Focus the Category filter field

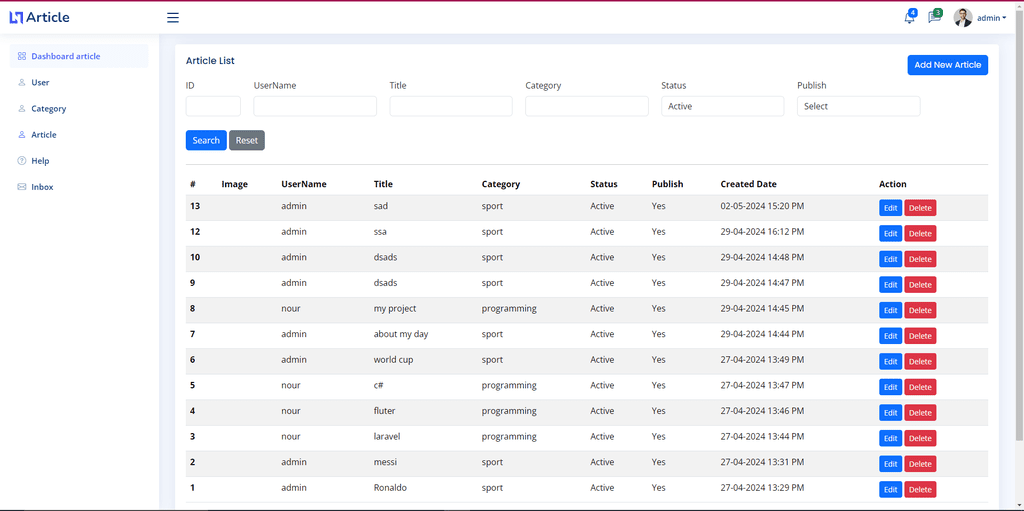click(587, 106)
